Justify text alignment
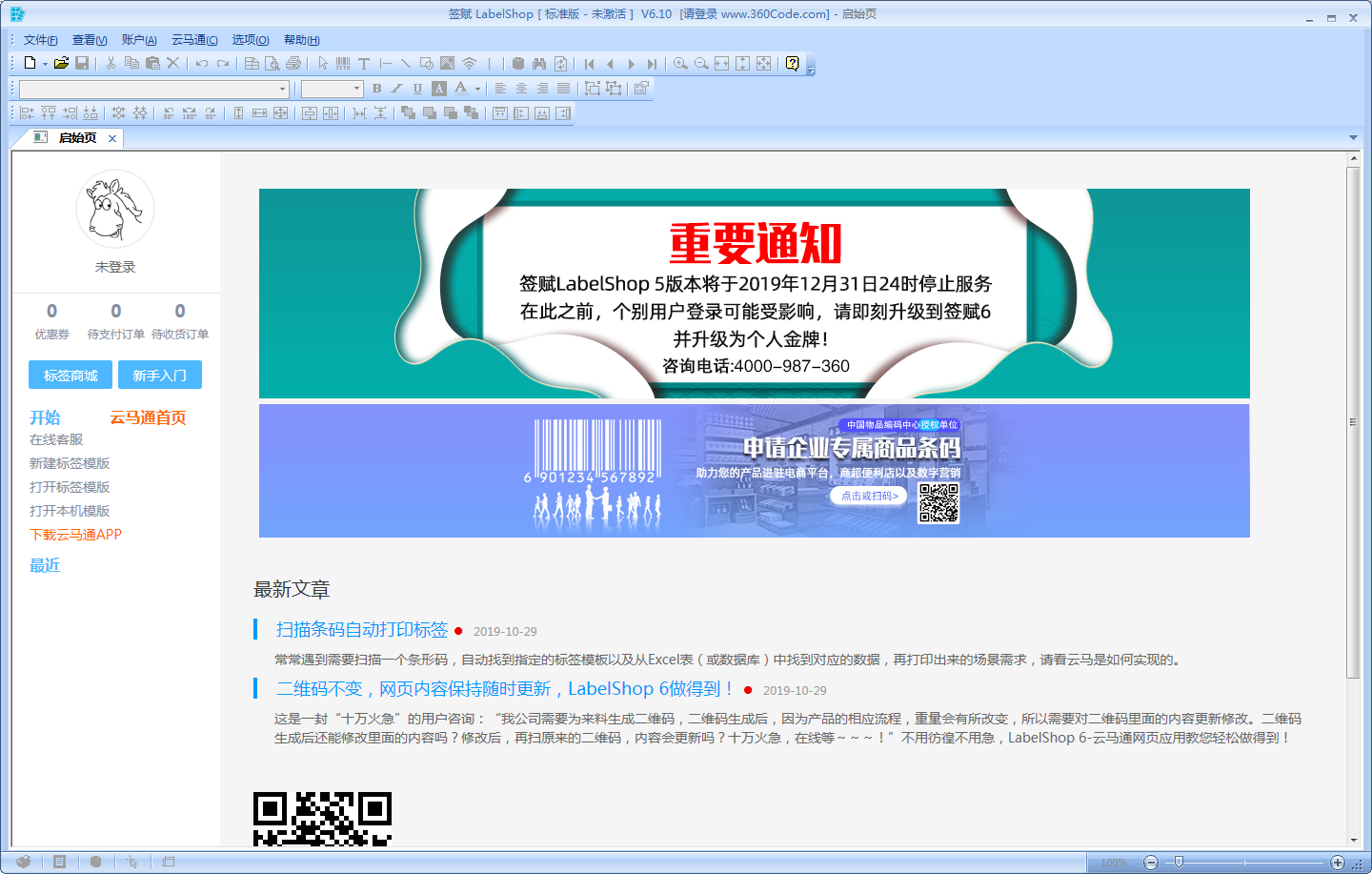The image size is (1372, 874). (x=563, y=89)
